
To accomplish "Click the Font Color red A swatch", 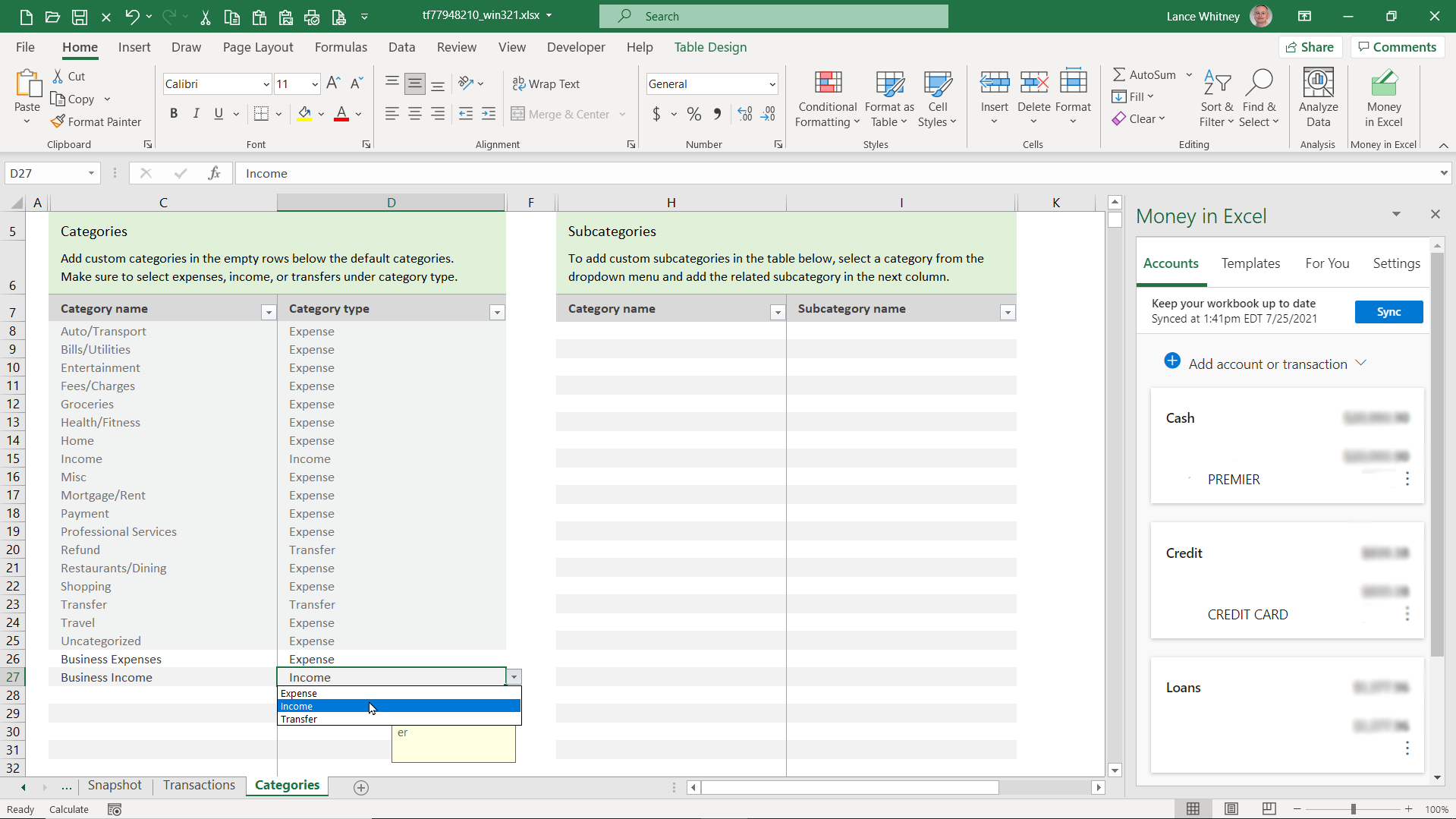I will point(341,114).
